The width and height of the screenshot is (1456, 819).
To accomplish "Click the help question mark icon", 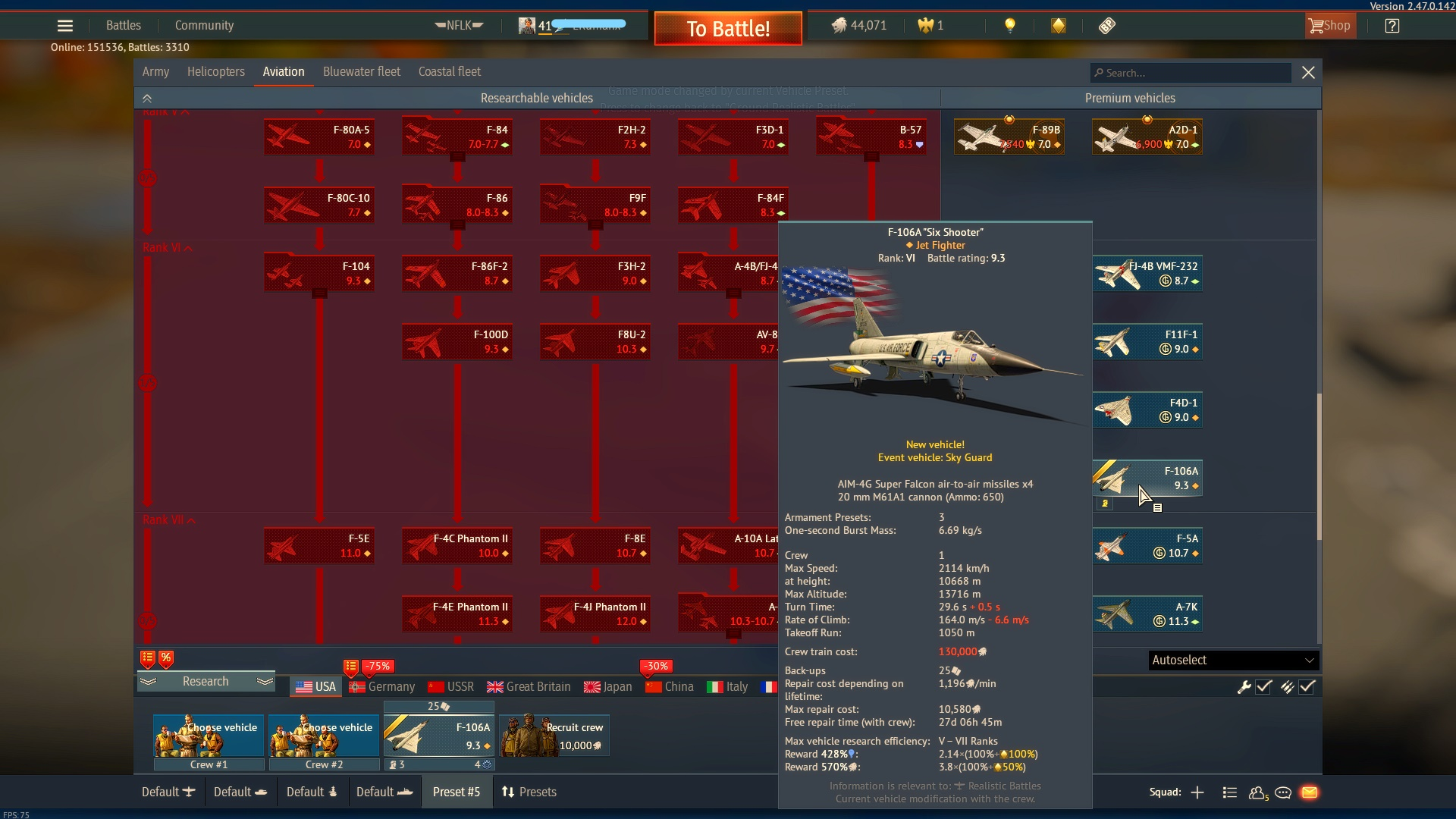I will pyautogui.click(x=1392, y=26).
